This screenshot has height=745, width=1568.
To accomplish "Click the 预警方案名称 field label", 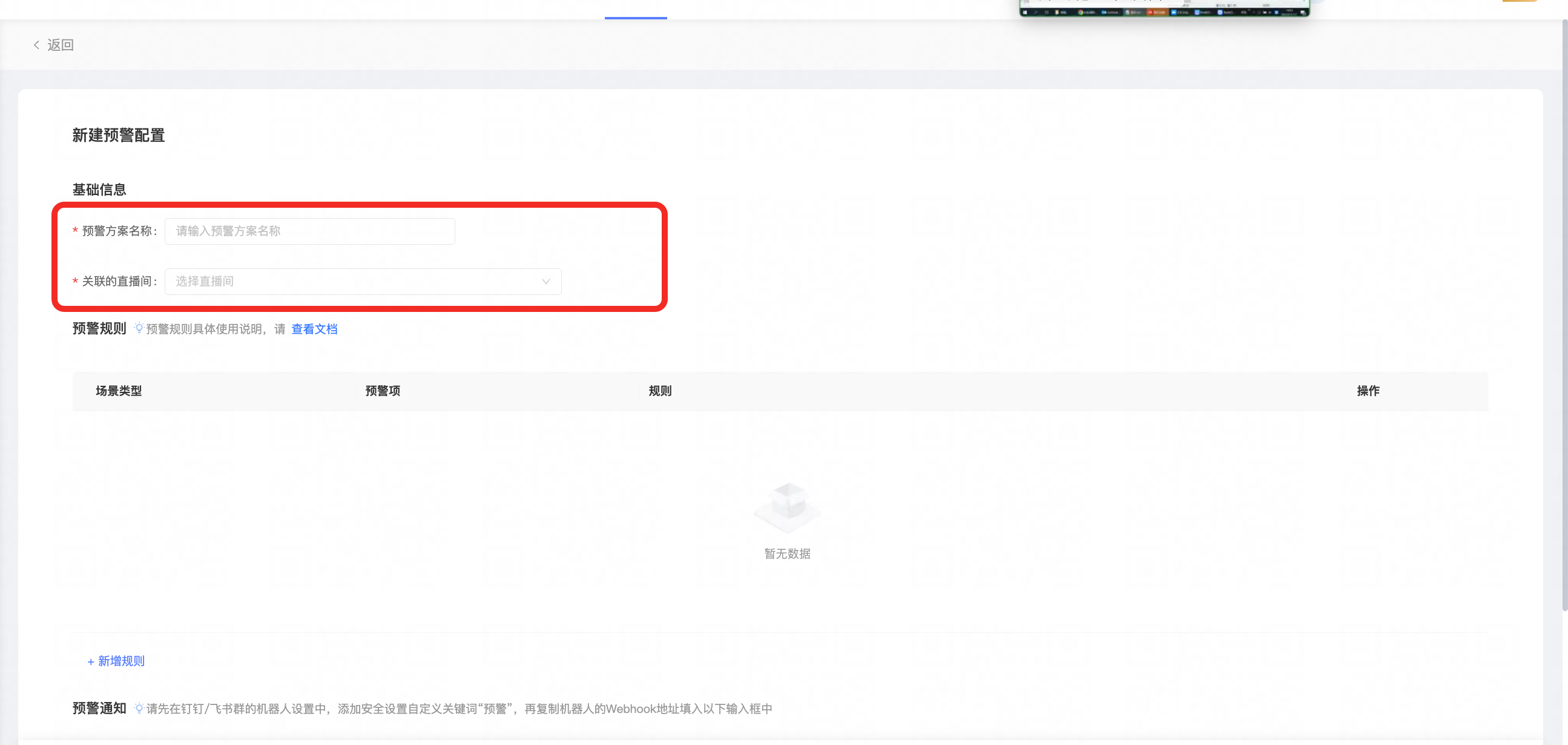I will 117,231.
